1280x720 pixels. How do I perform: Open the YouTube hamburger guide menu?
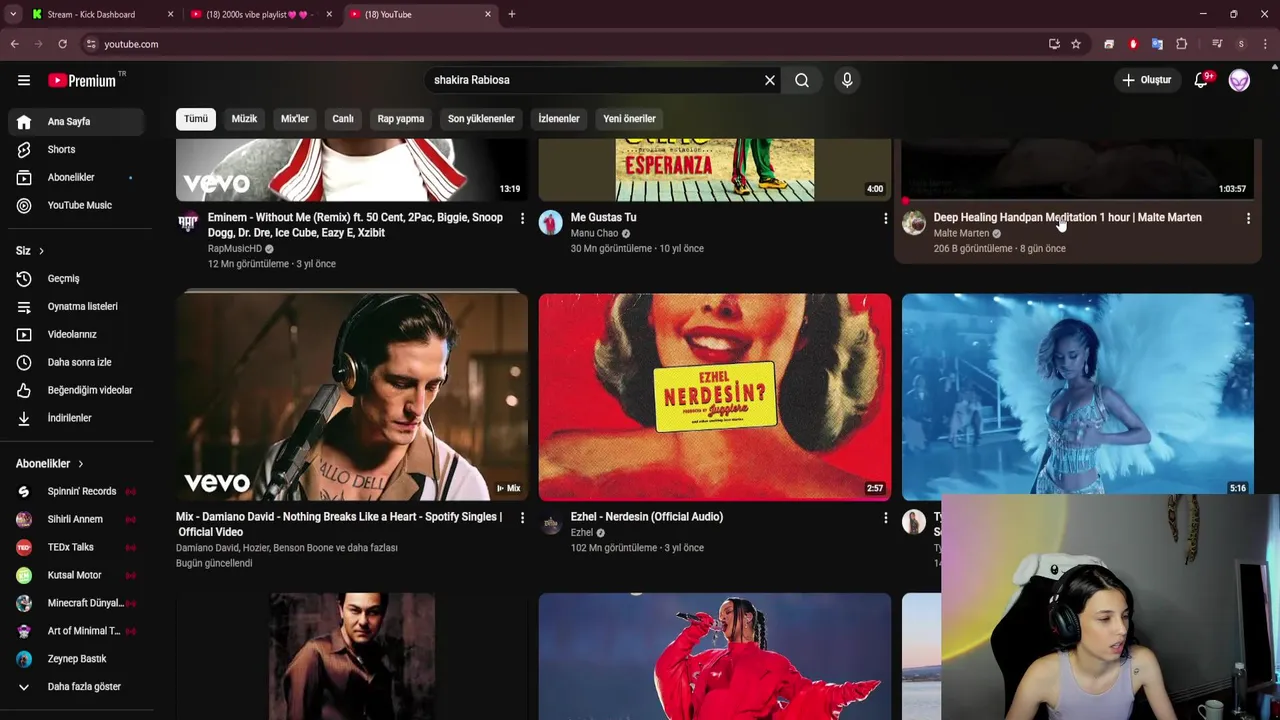pyautogui.click(x=24, y=80)
